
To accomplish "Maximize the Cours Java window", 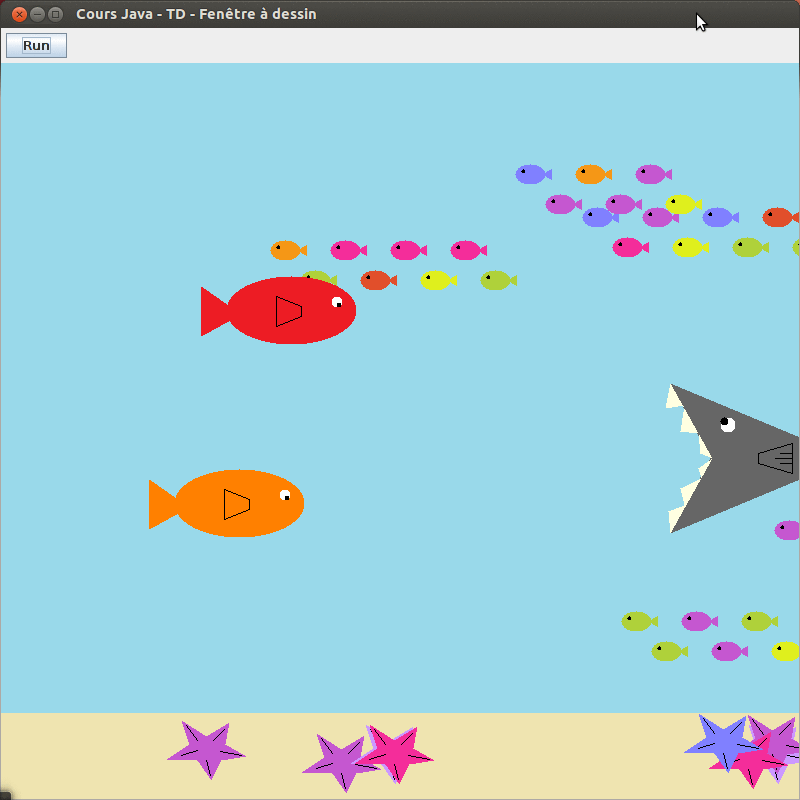I will pyautogui.click(x=56, y=14).
